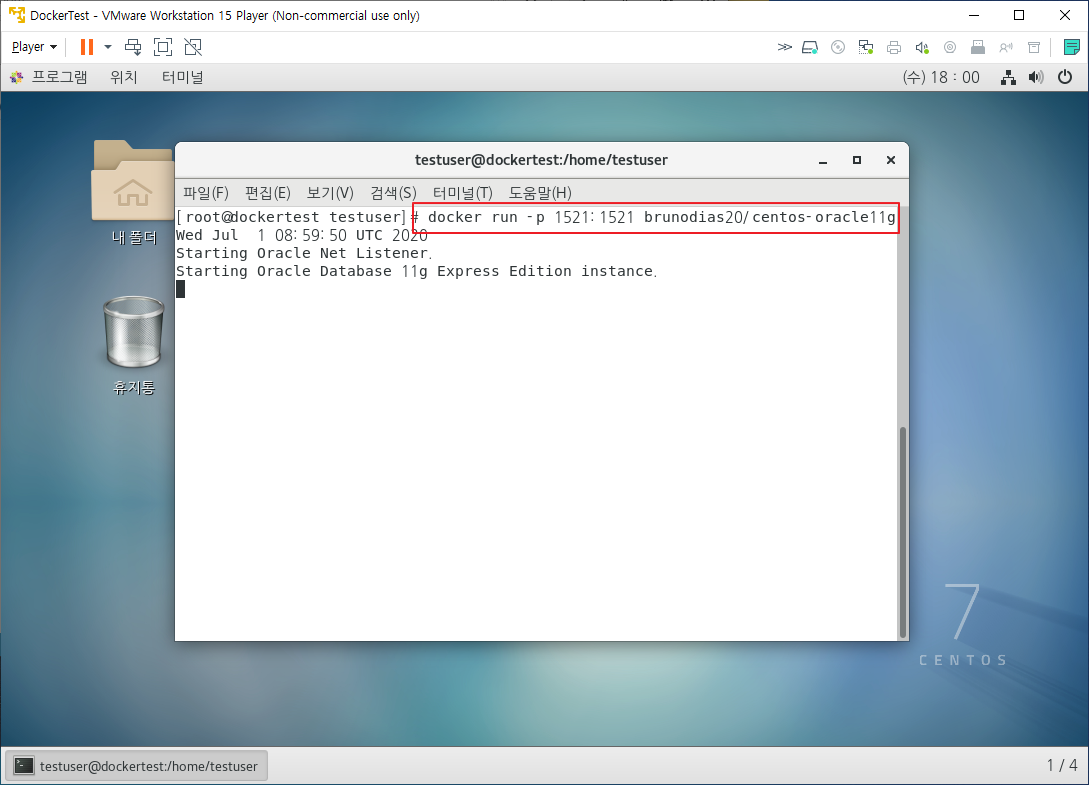
Task: Click the power button icon in top panel
Action: 1065,77
